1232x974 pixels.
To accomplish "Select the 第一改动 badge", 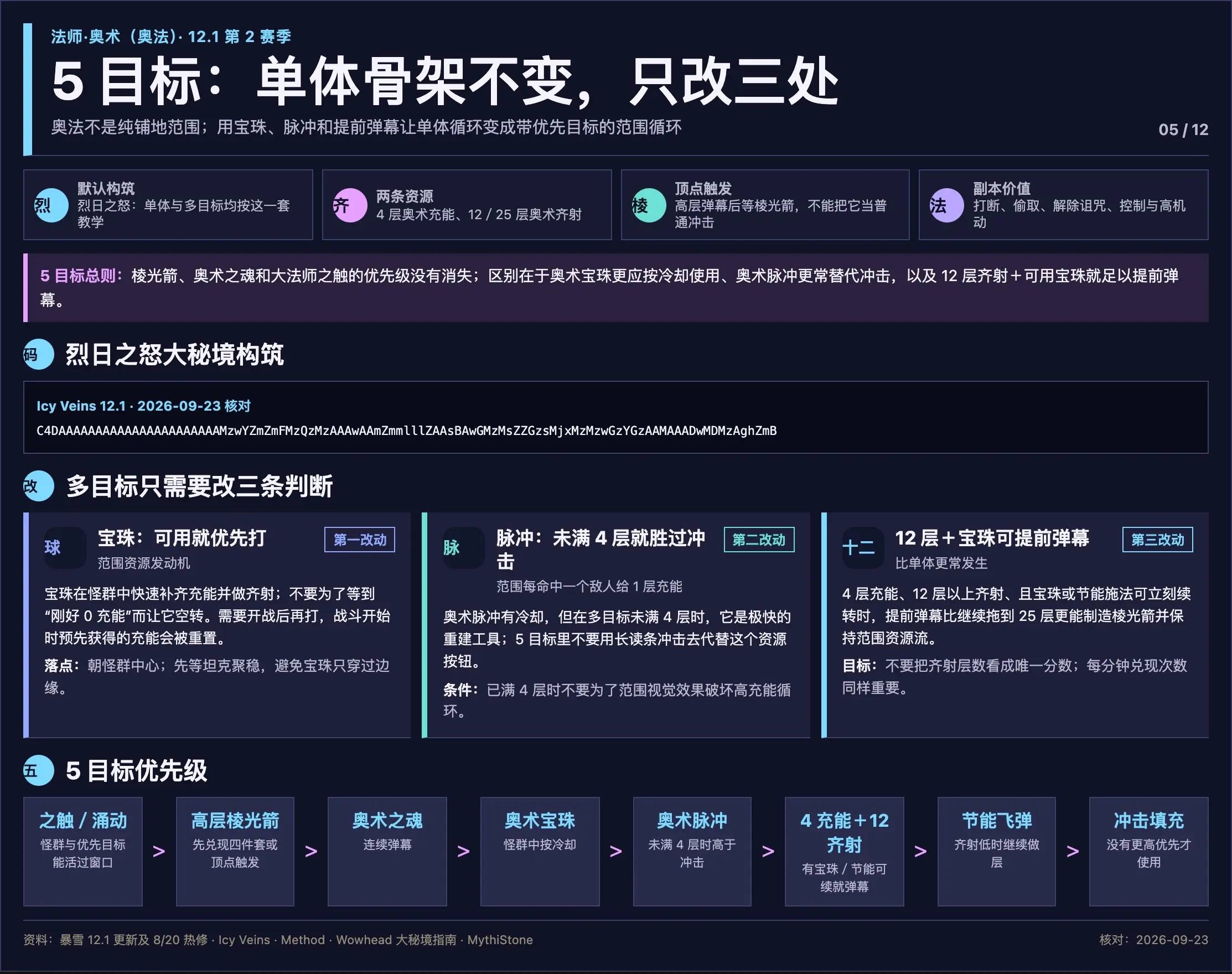I will pyautogui.click(x=360, y=540).
